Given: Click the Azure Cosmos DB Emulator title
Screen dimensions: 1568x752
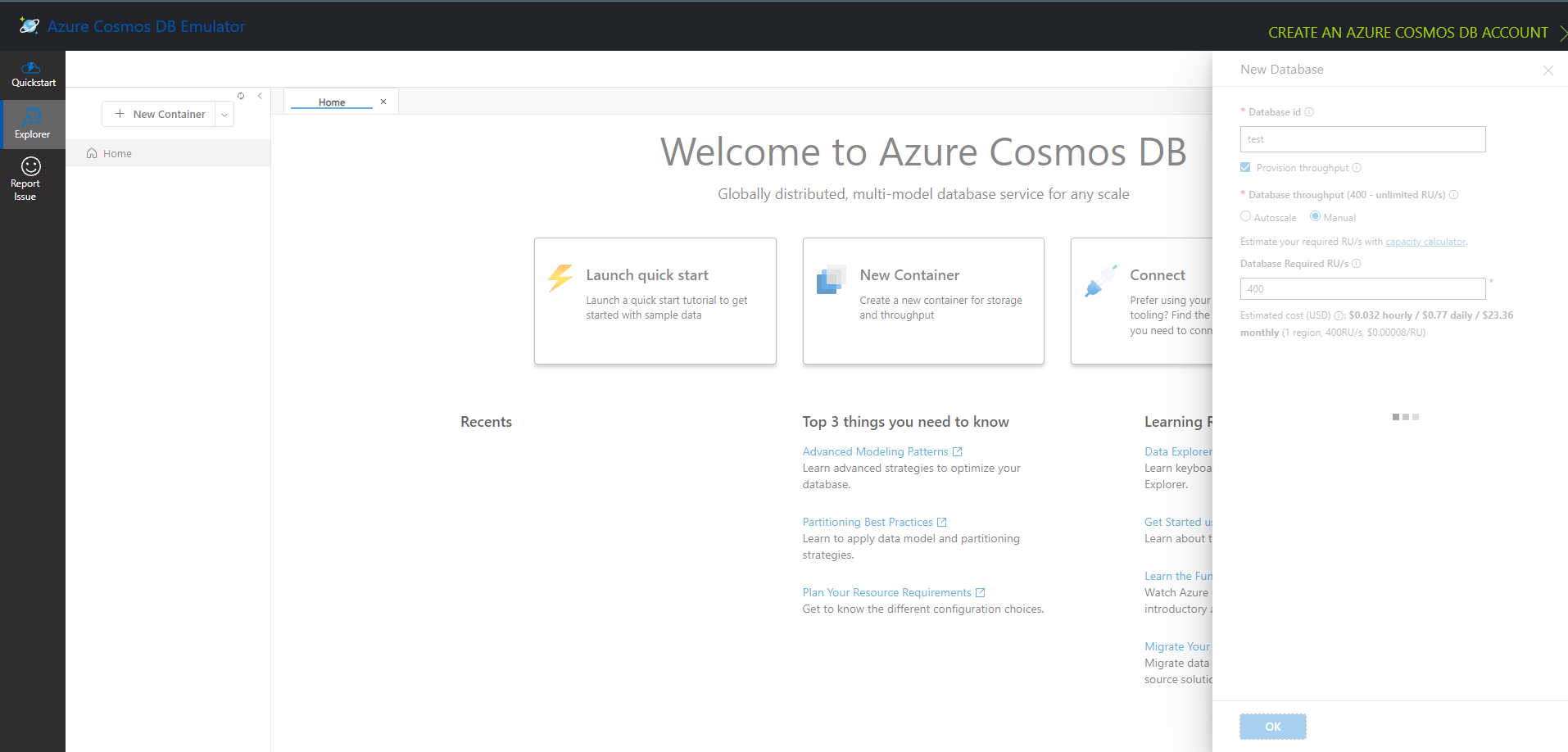Looking at the screenshot, I should [146, 26].
